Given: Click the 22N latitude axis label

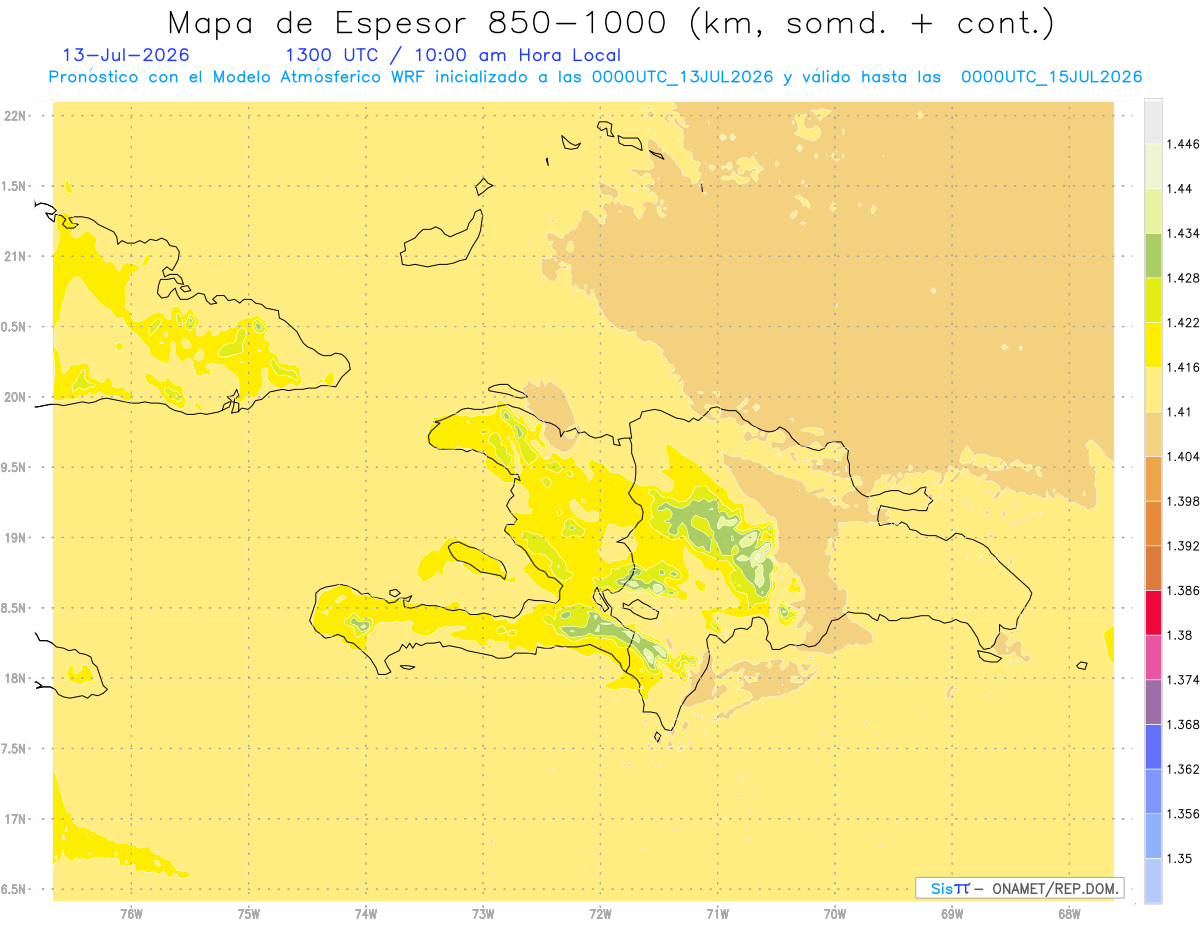Looking at the screenshot, I should [x=14, y=116].
